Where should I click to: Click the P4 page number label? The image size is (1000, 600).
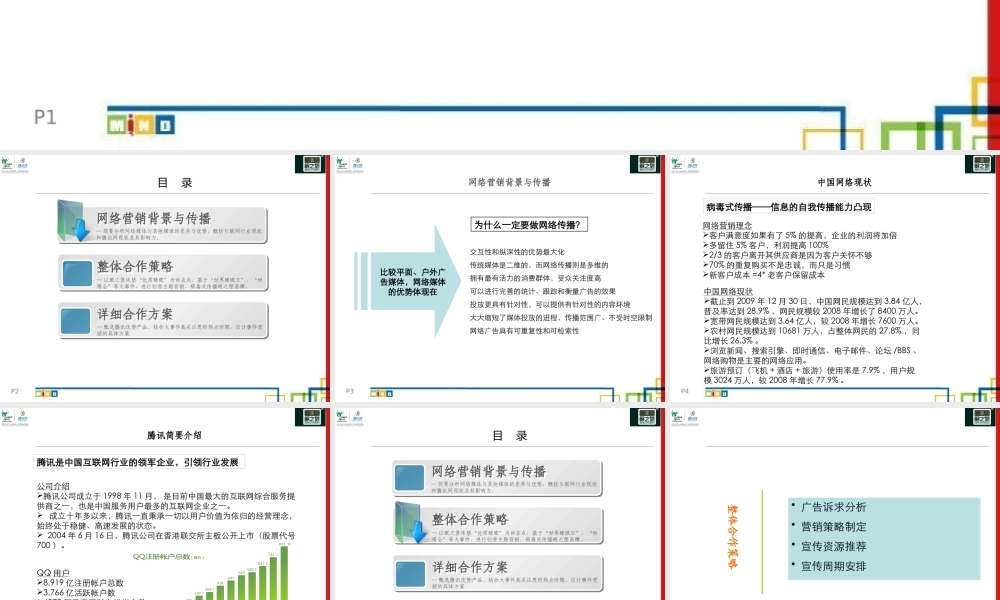pyautogui.click(x=685, y=391)
